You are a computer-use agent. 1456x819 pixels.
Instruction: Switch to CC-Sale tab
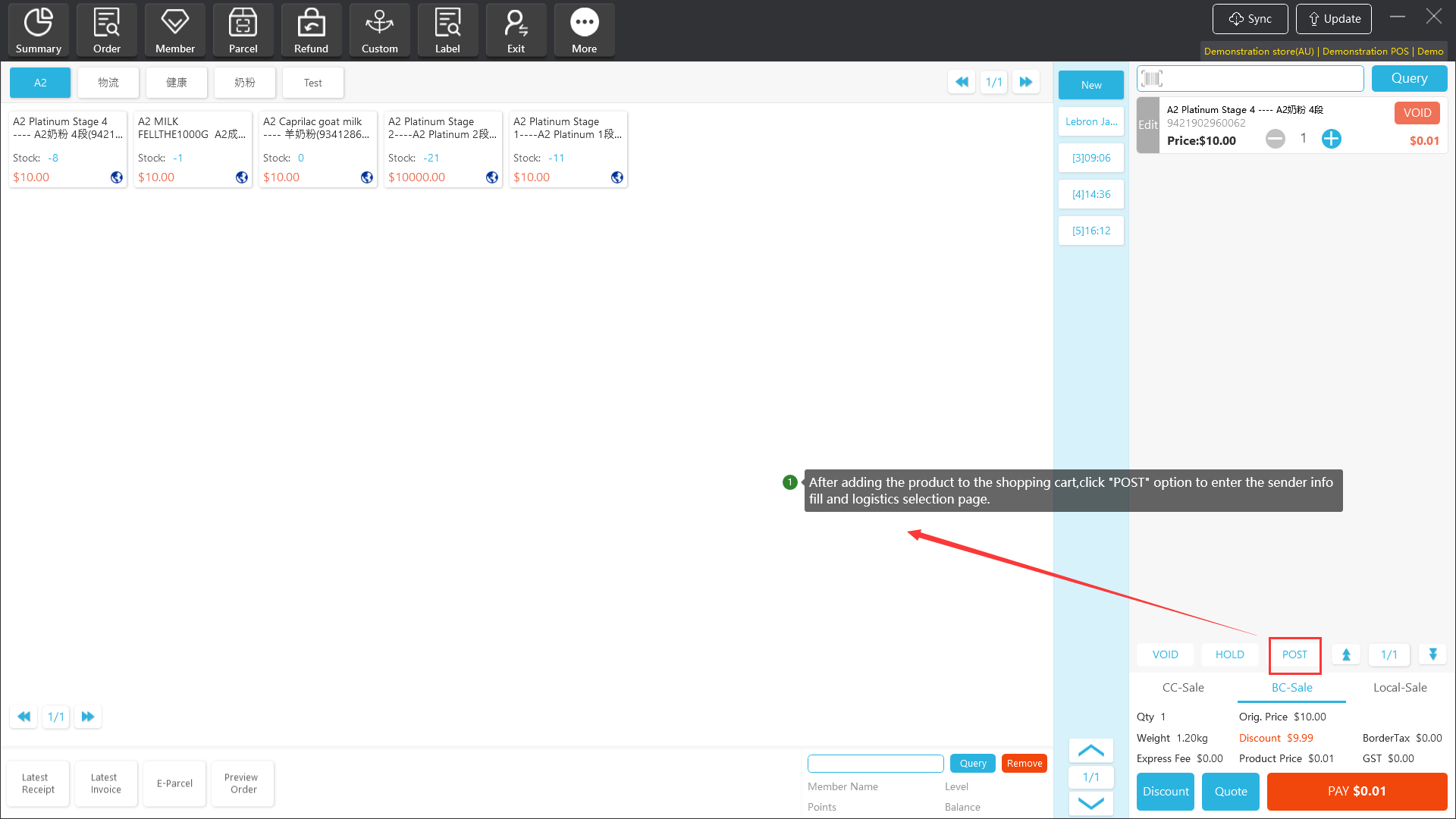point(1183,688)
